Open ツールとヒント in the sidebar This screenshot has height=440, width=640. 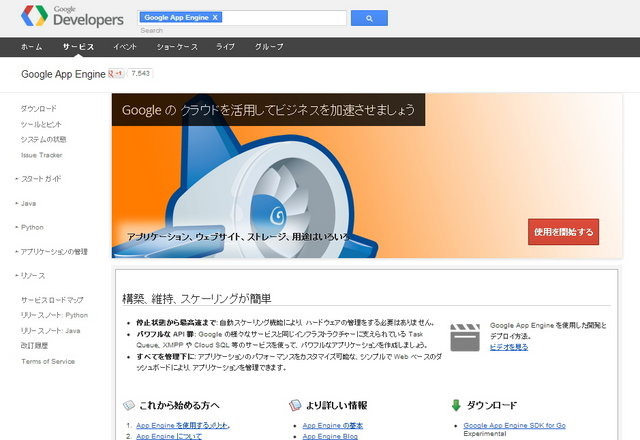(x=41, y=124)
